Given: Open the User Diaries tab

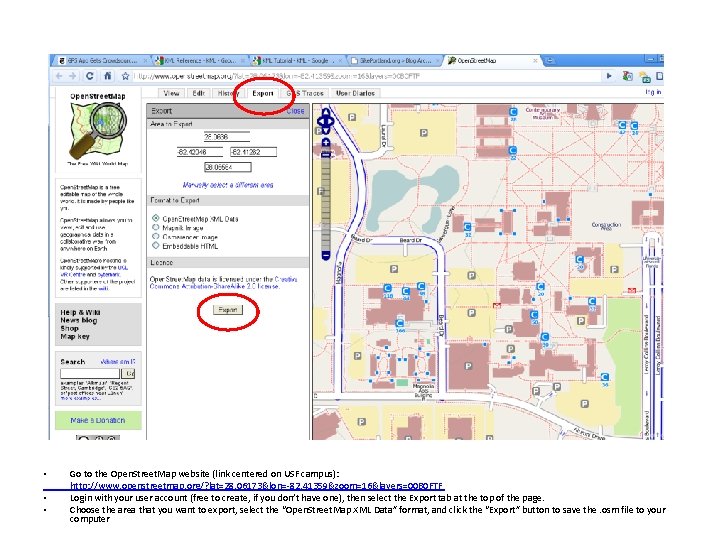Looking at the screenshot, I should (x=355, y=93).
